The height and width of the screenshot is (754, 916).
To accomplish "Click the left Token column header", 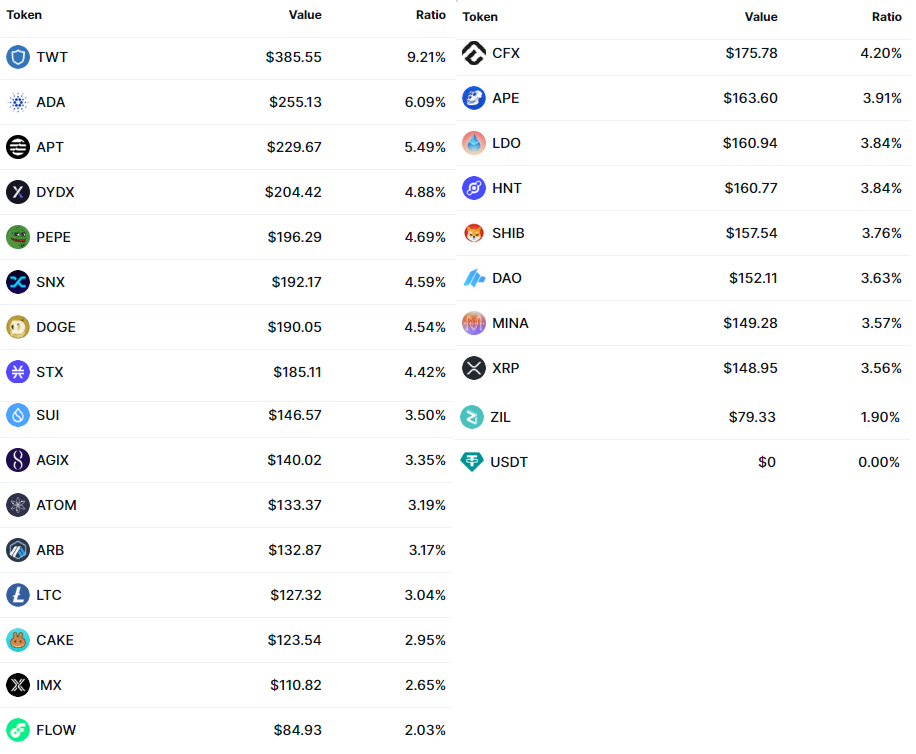I will coord(24,15).
